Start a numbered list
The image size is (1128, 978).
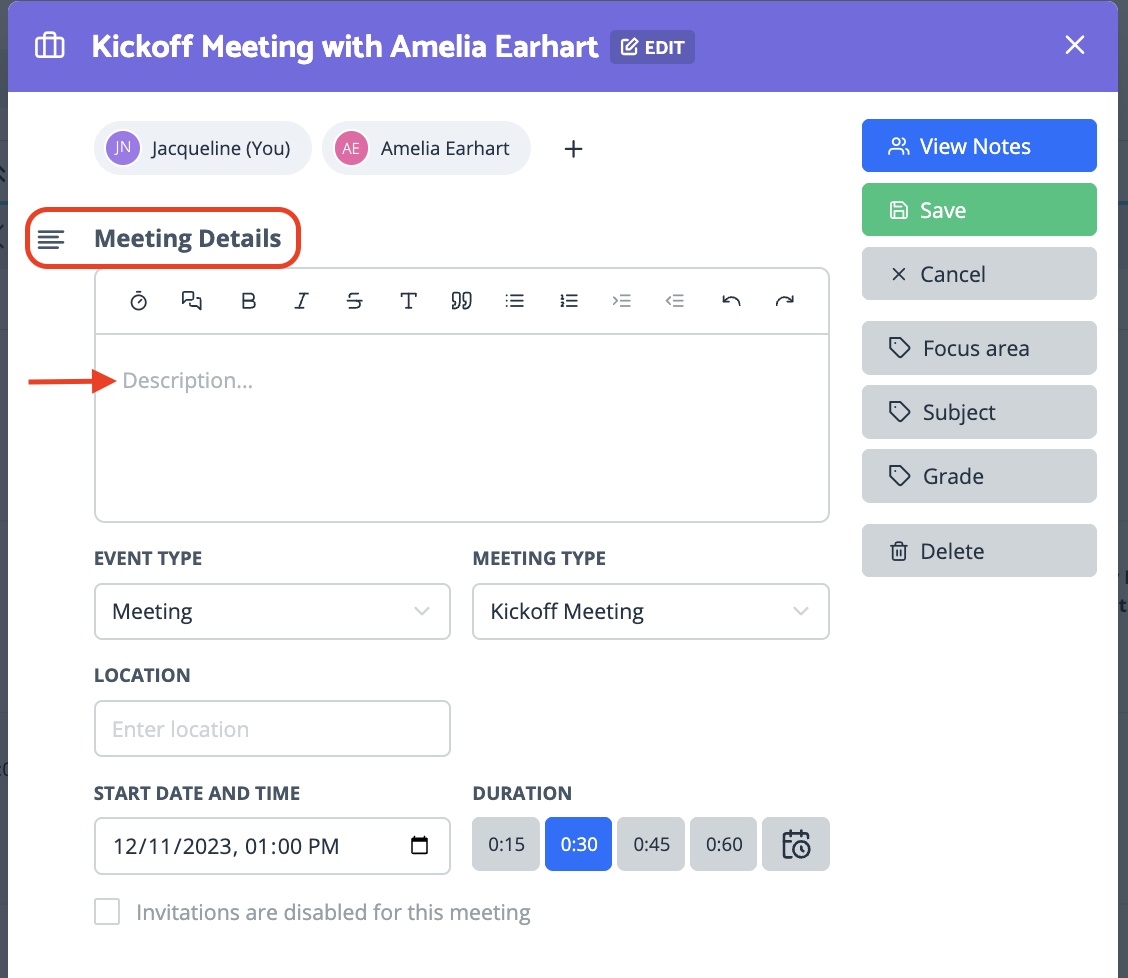click(568, 301)
